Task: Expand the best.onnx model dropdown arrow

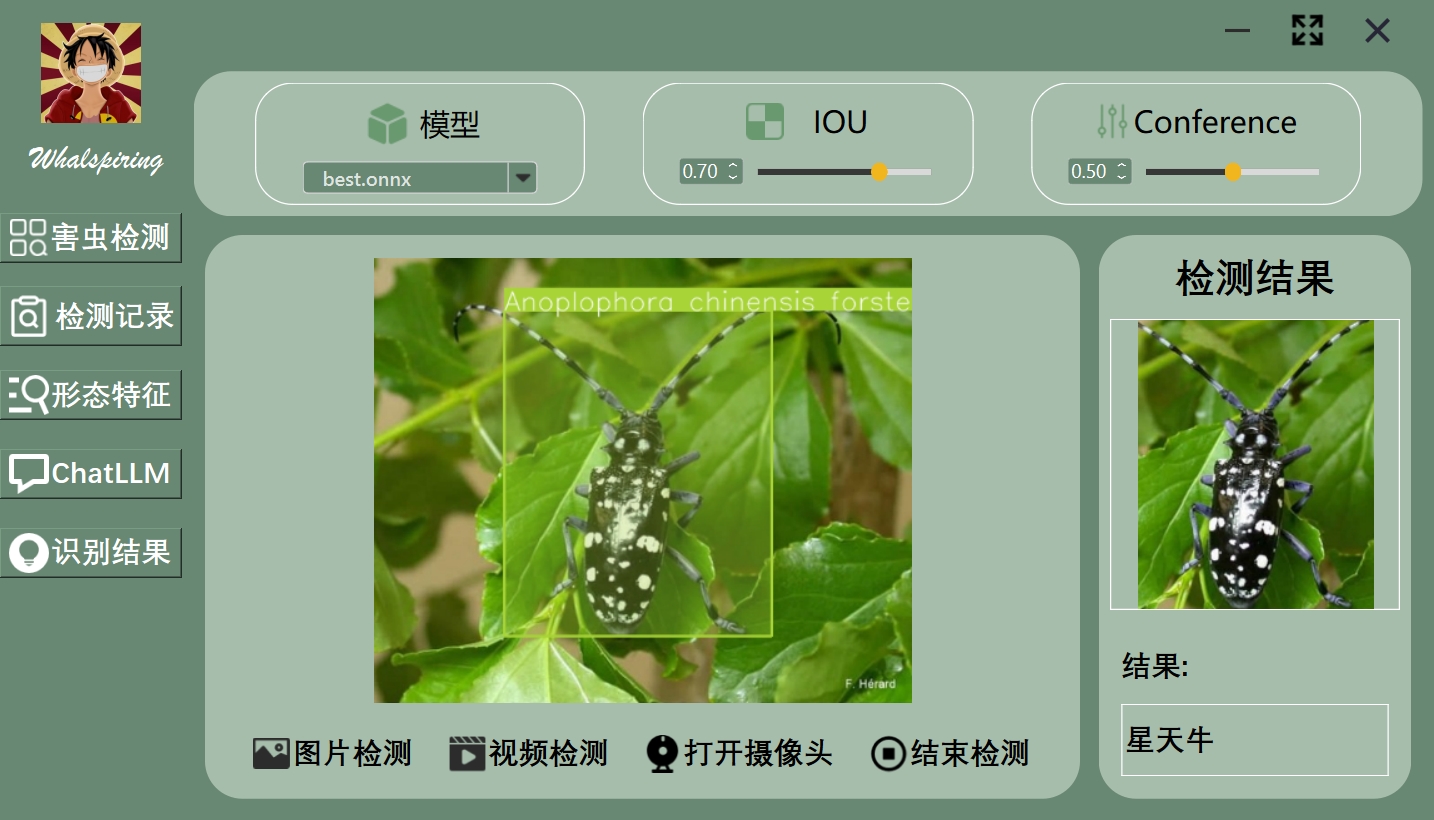Action: [522, 179]
